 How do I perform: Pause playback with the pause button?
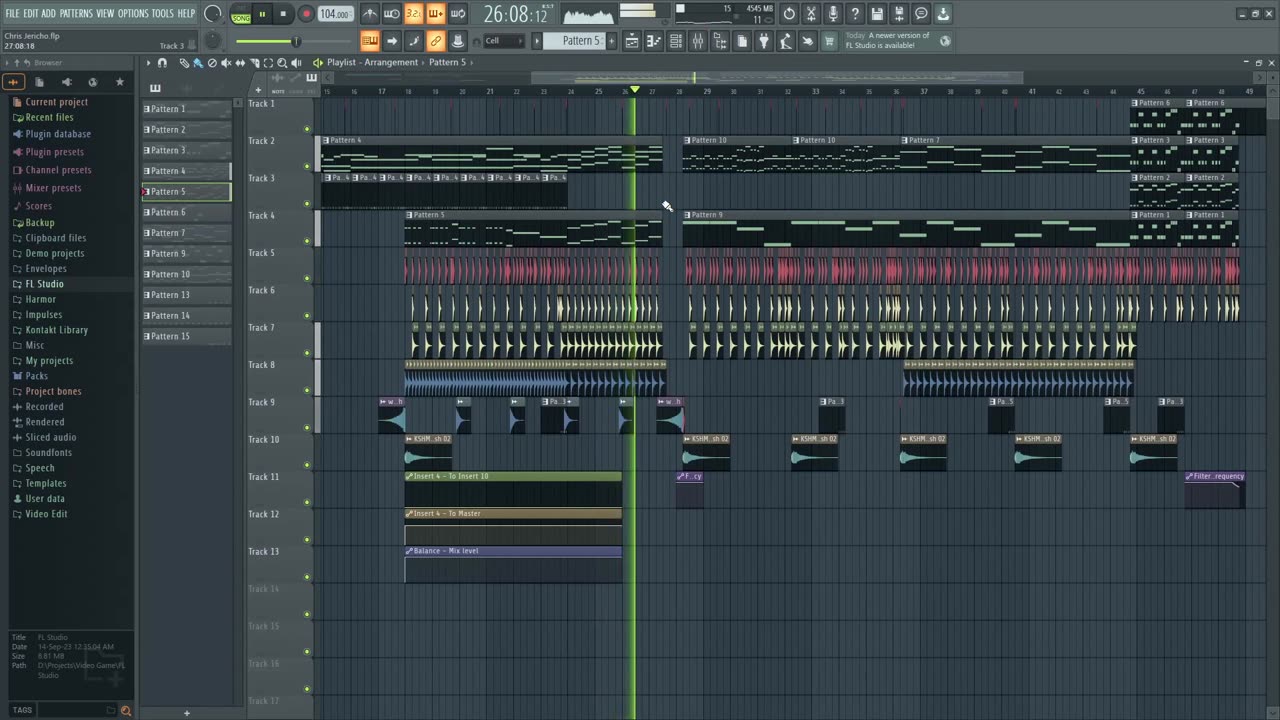263,14
